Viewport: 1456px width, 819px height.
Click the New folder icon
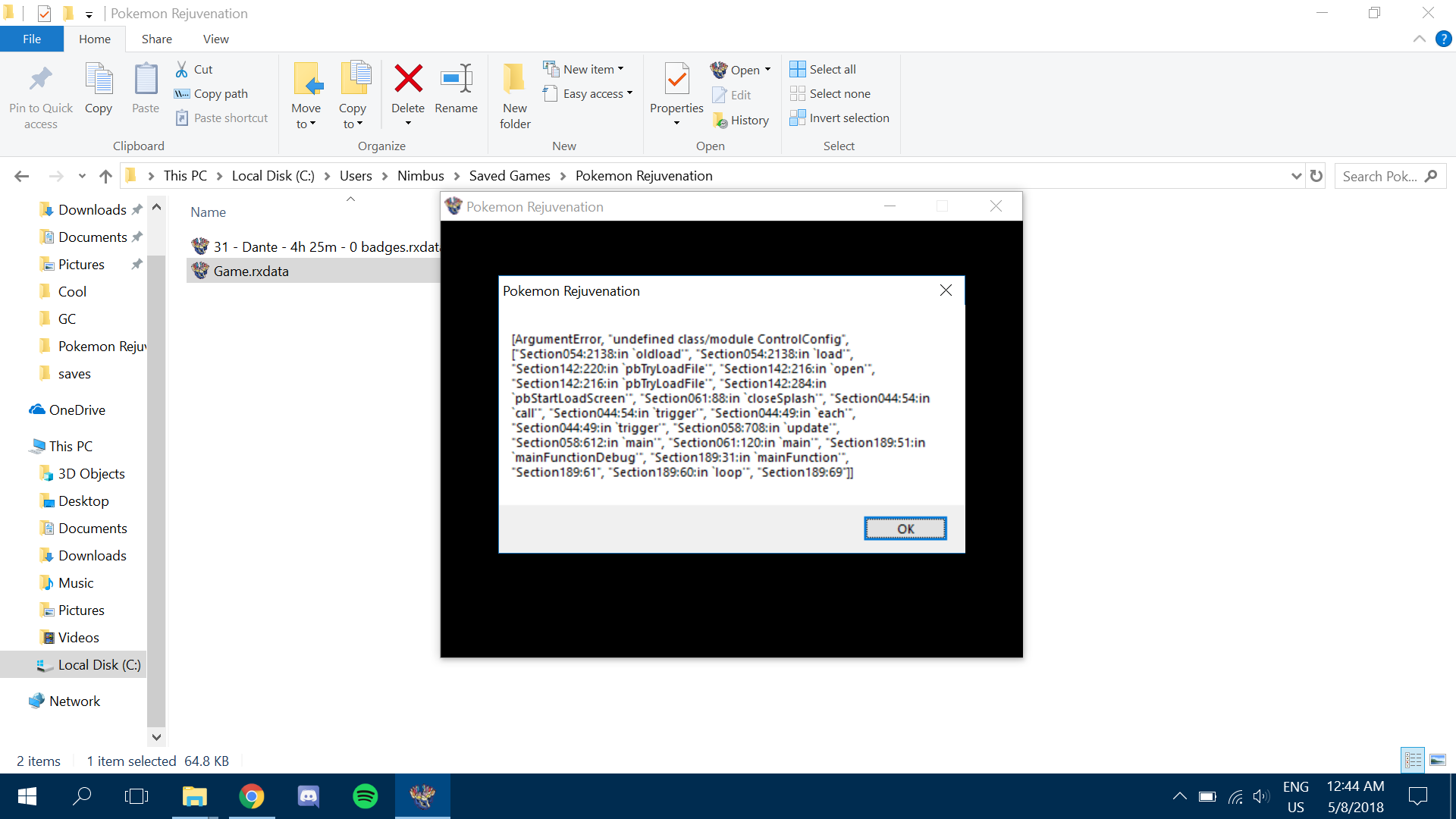[x=515, y=79]
